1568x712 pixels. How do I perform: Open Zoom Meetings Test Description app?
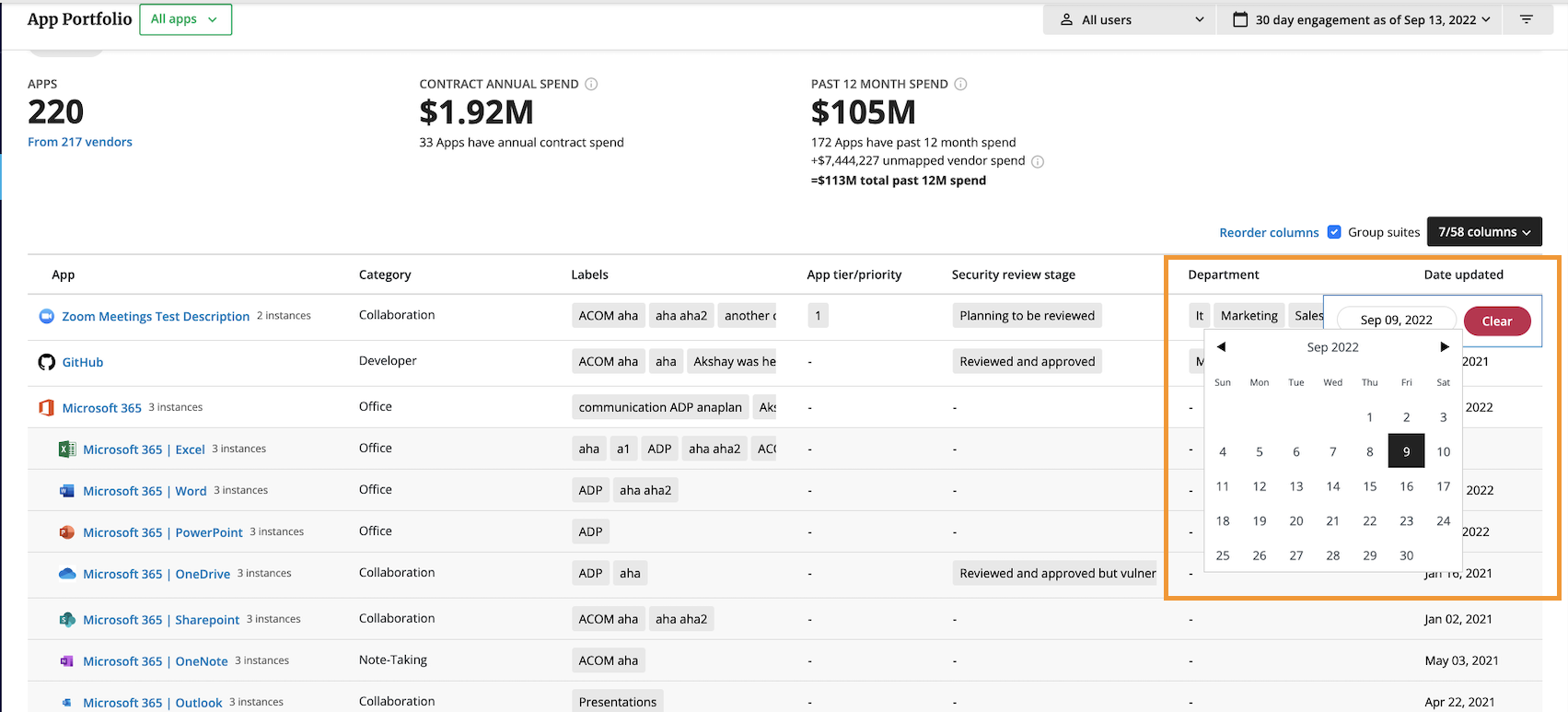click(x=156, y=316)
